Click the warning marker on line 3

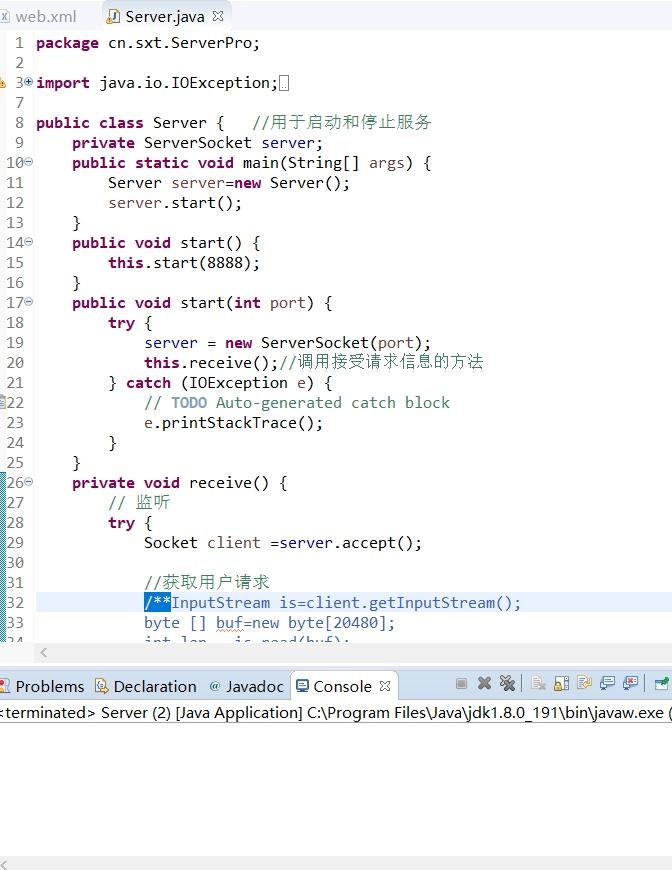(x=2, y=83)
